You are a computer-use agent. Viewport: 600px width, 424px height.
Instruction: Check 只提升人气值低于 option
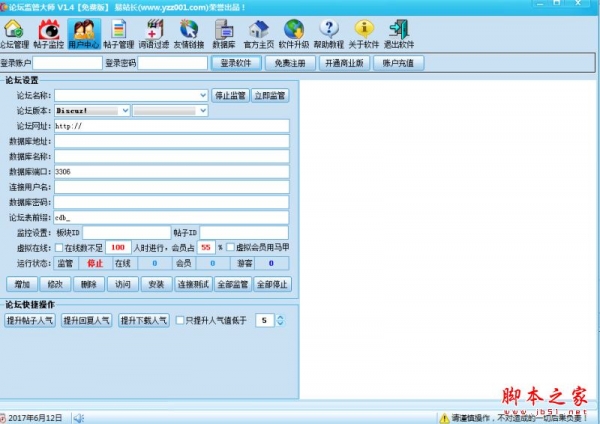coord(179,320)
